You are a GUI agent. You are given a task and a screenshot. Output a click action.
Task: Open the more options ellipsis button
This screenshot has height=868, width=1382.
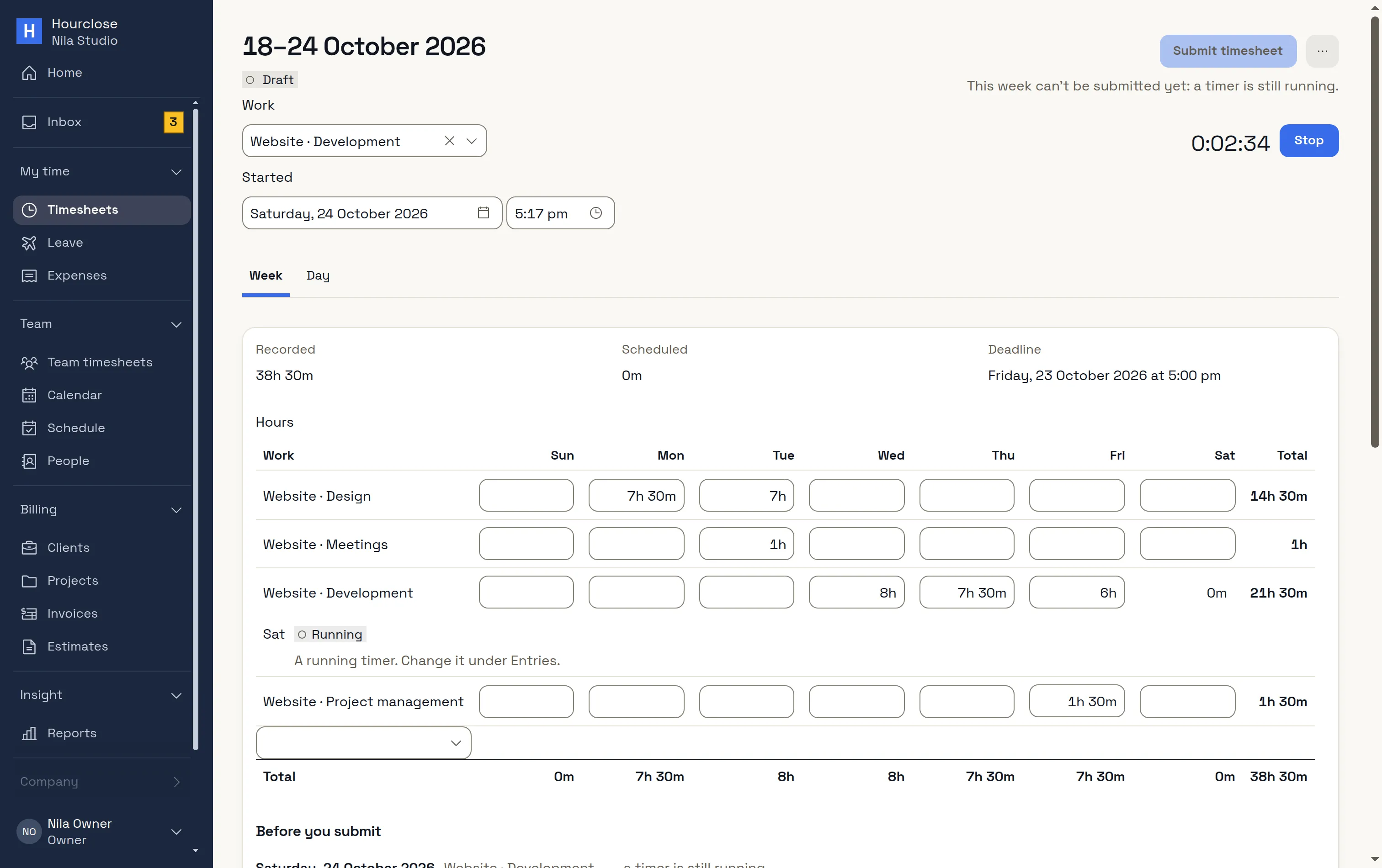coord(1322,51)
